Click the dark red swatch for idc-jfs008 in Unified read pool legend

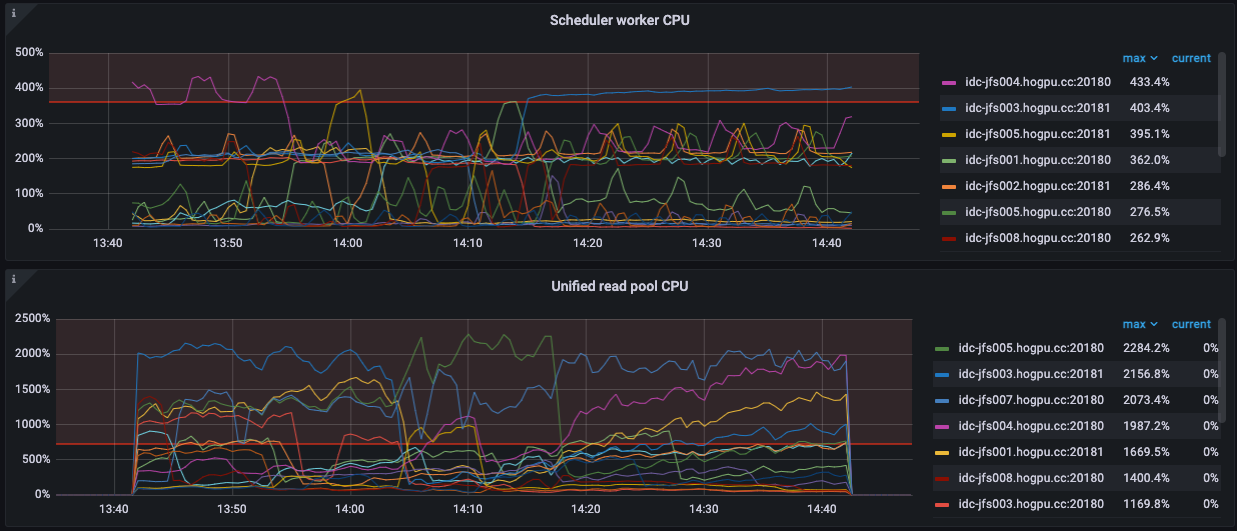point(942,478)
